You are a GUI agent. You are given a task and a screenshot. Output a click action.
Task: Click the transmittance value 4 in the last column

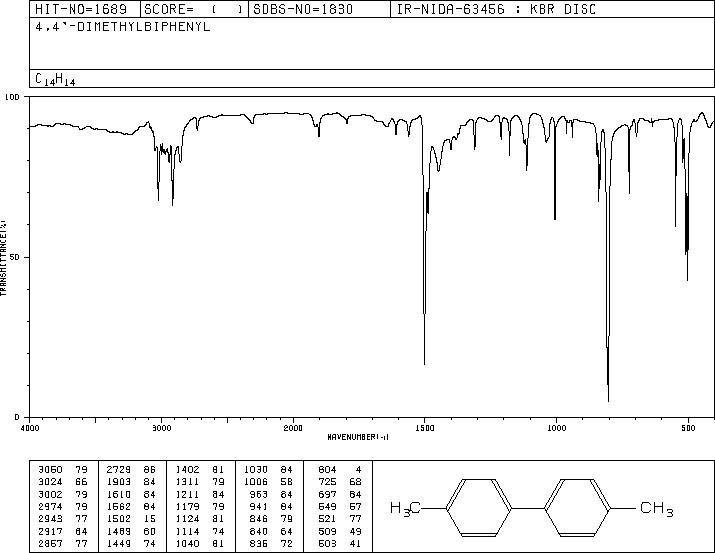(x=358, y=470)
